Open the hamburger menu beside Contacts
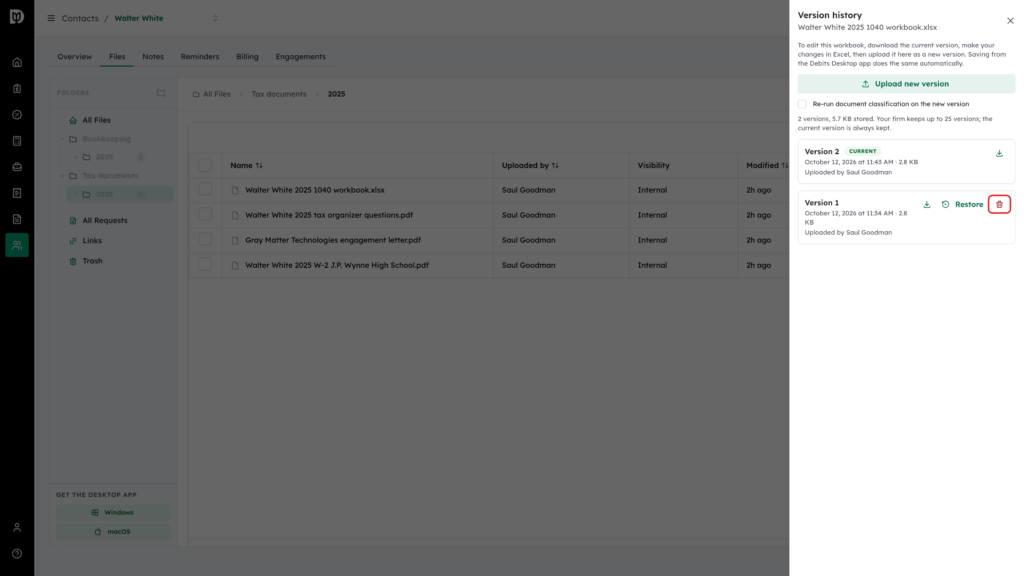The image size is (1024, 576). coord(51,18)
